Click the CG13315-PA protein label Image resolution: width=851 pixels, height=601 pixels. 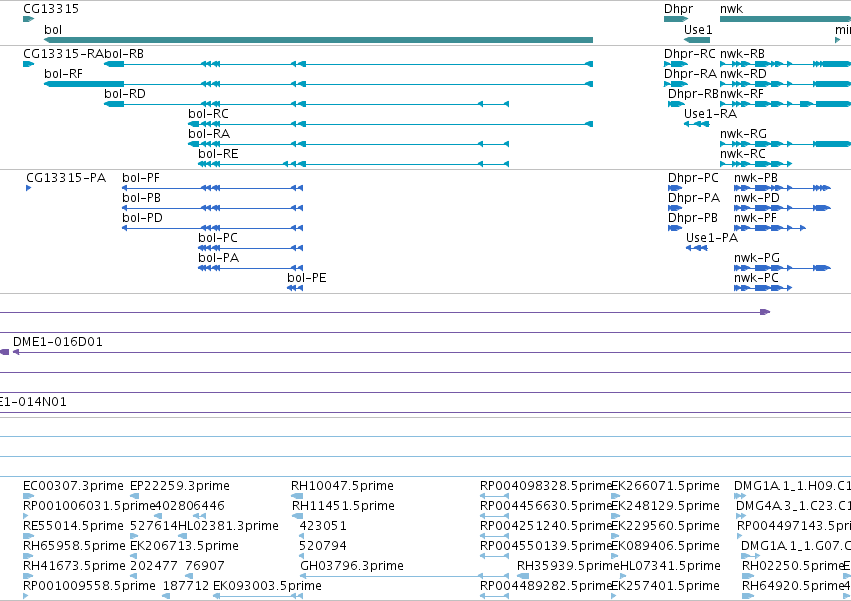pyautogui.click(x=66, y=178)
